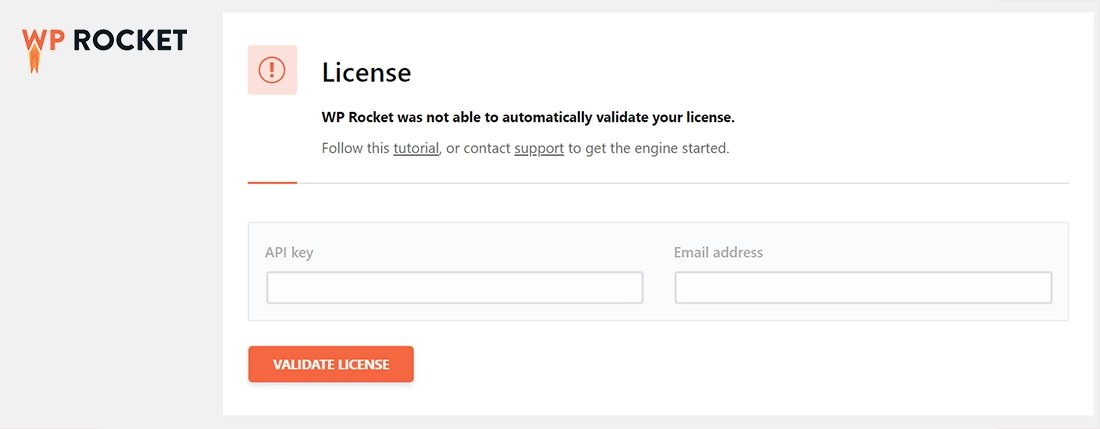
Task: Click the license validation error message
Action: point(528,118)
